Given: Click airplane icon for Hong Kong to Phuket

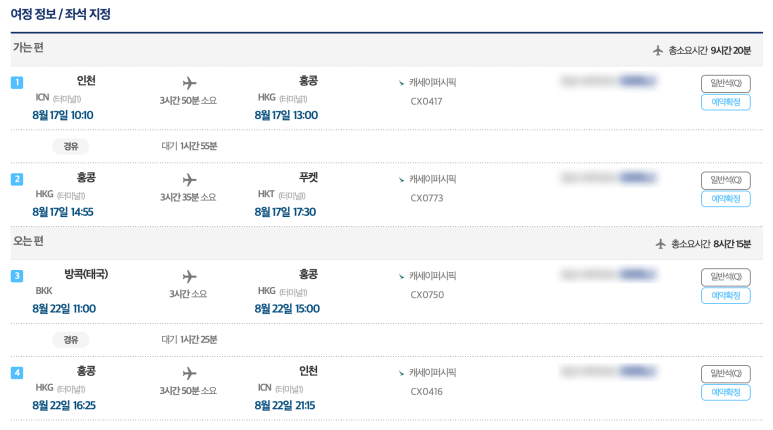Looking at the screenshot, I should coord(189,179).
